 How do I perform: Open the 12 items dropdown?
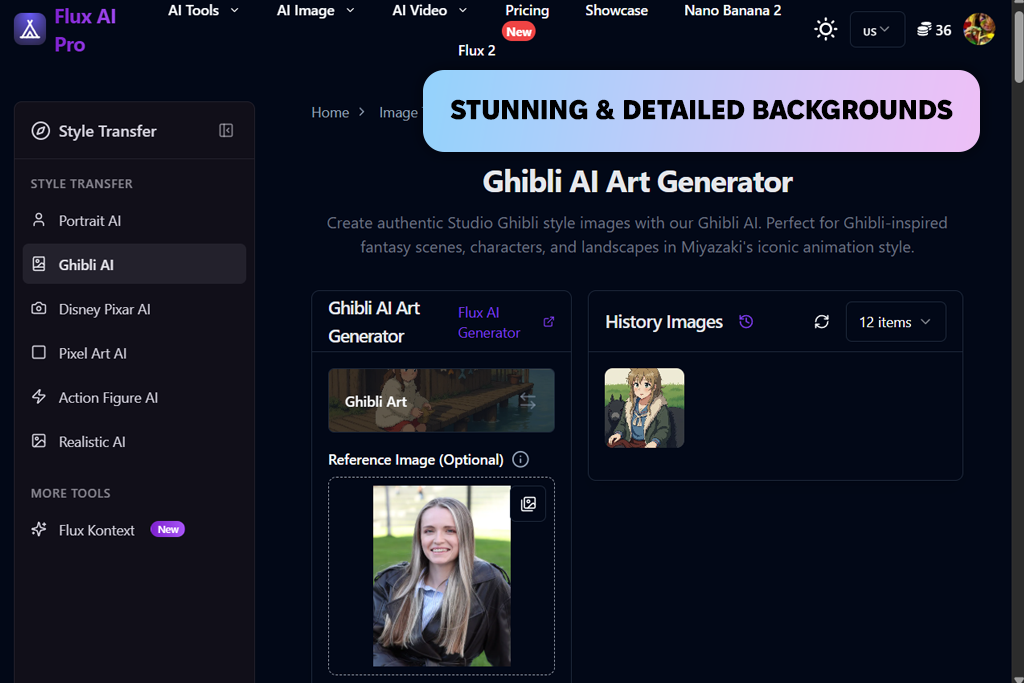tap(895, 322)
